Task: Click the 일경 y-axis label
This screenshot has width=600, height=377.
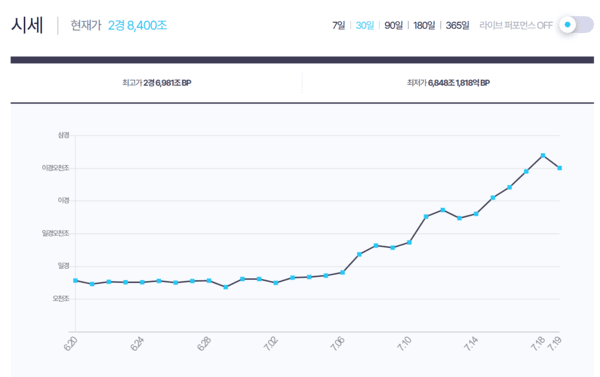Action: pyautogui.click(x=64, y=266)
